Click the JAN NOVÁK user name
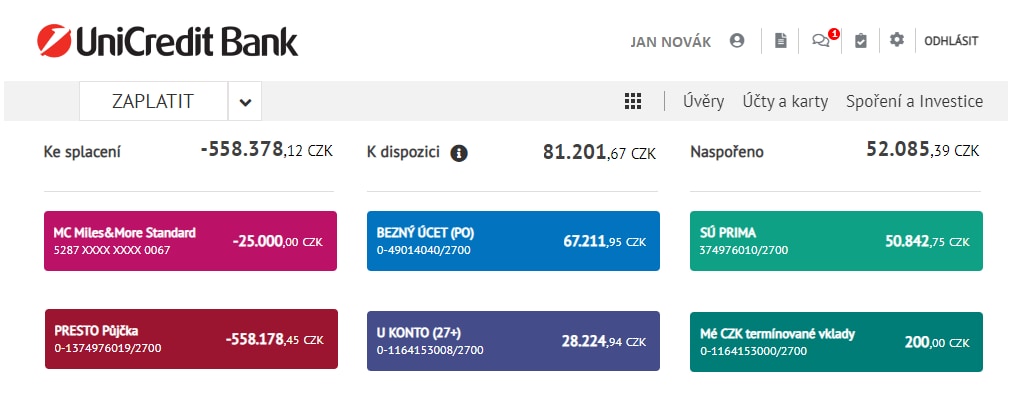Image resolution: width=1011 pixels, height=405 pixels. pos(670,42)
